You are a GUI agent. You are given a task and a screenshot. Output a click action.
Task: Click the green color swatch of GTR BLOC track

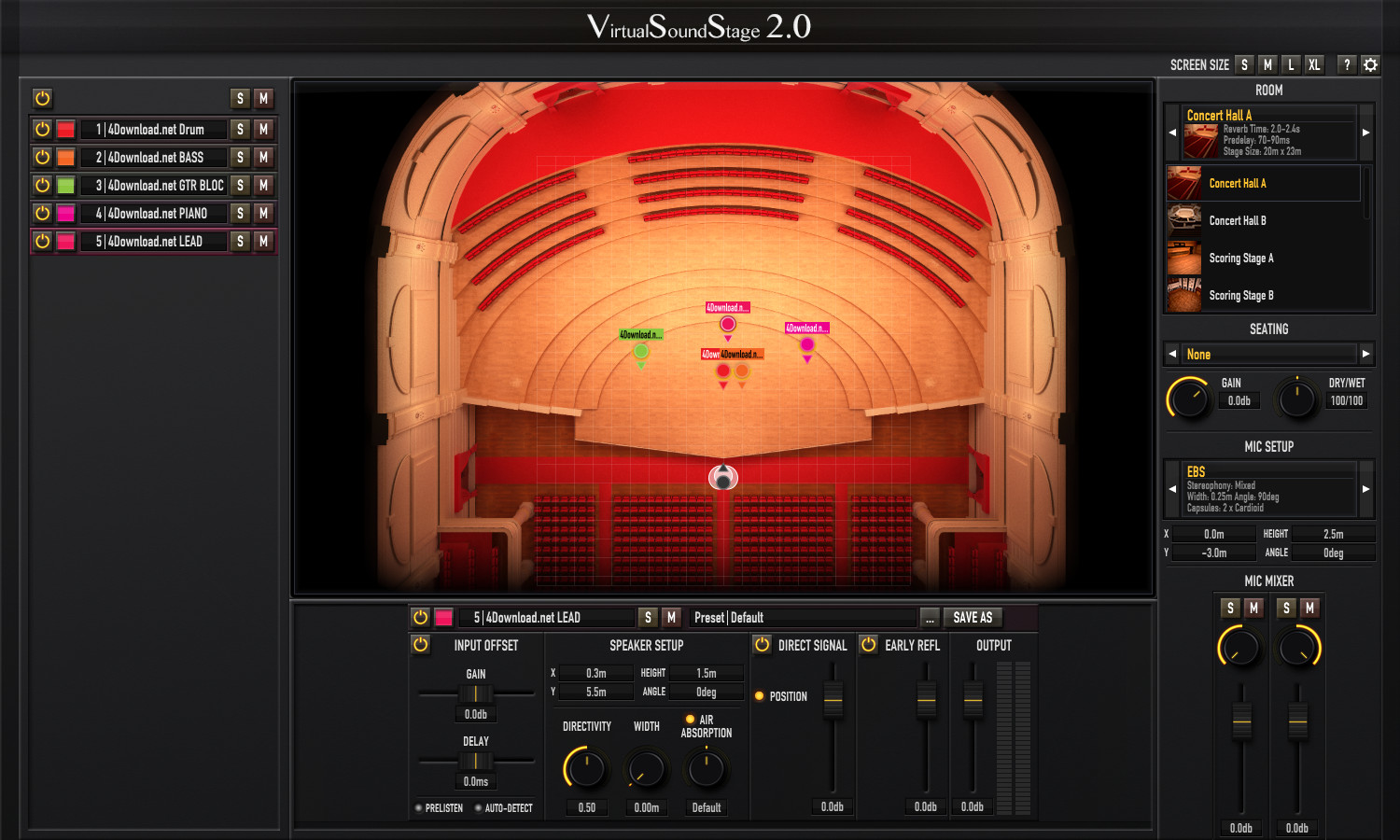click(x=65, y=185)
